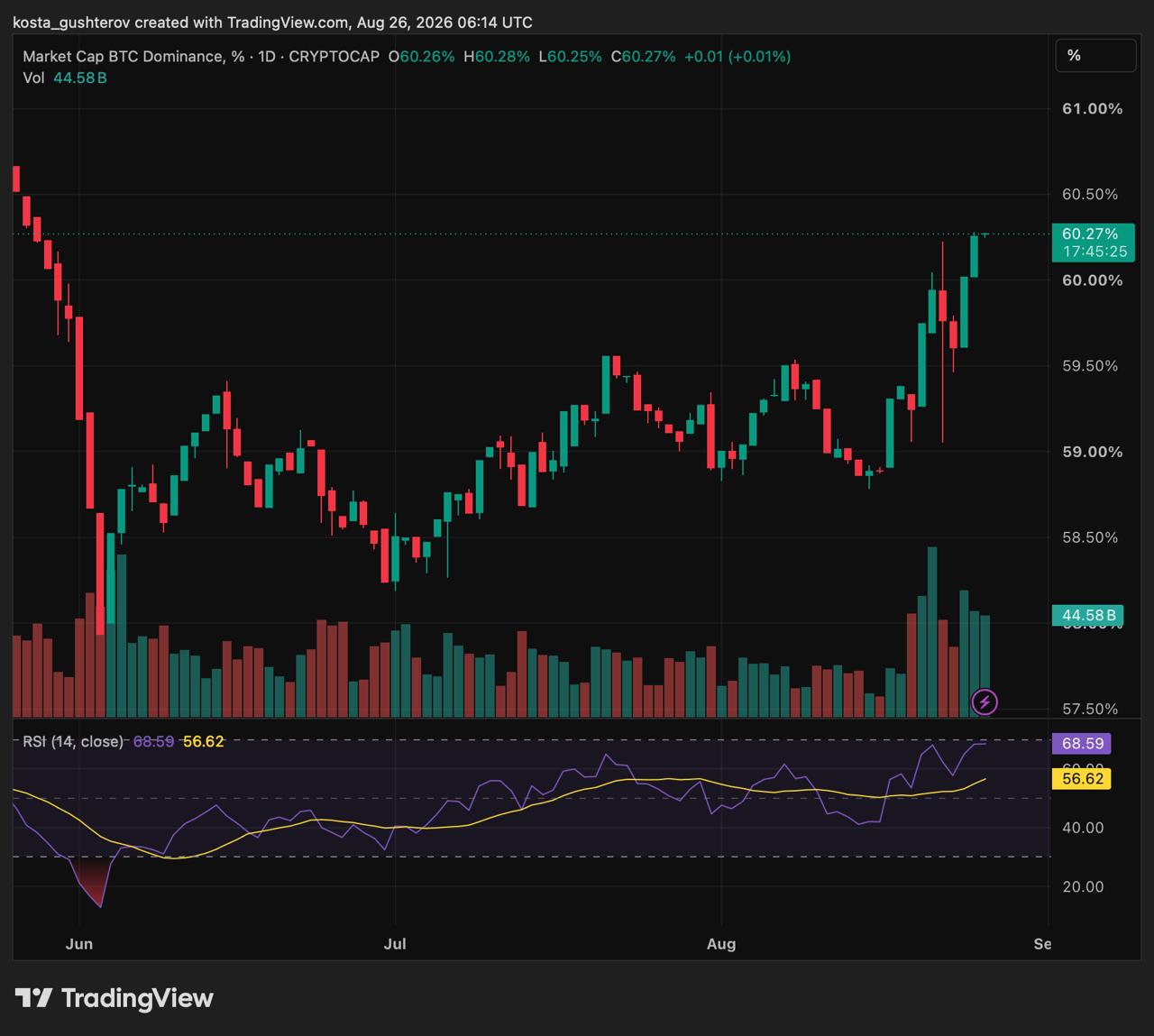
Task: Click the green "60.27%" current price tag on axis
Action: [x=1090, y=234]
